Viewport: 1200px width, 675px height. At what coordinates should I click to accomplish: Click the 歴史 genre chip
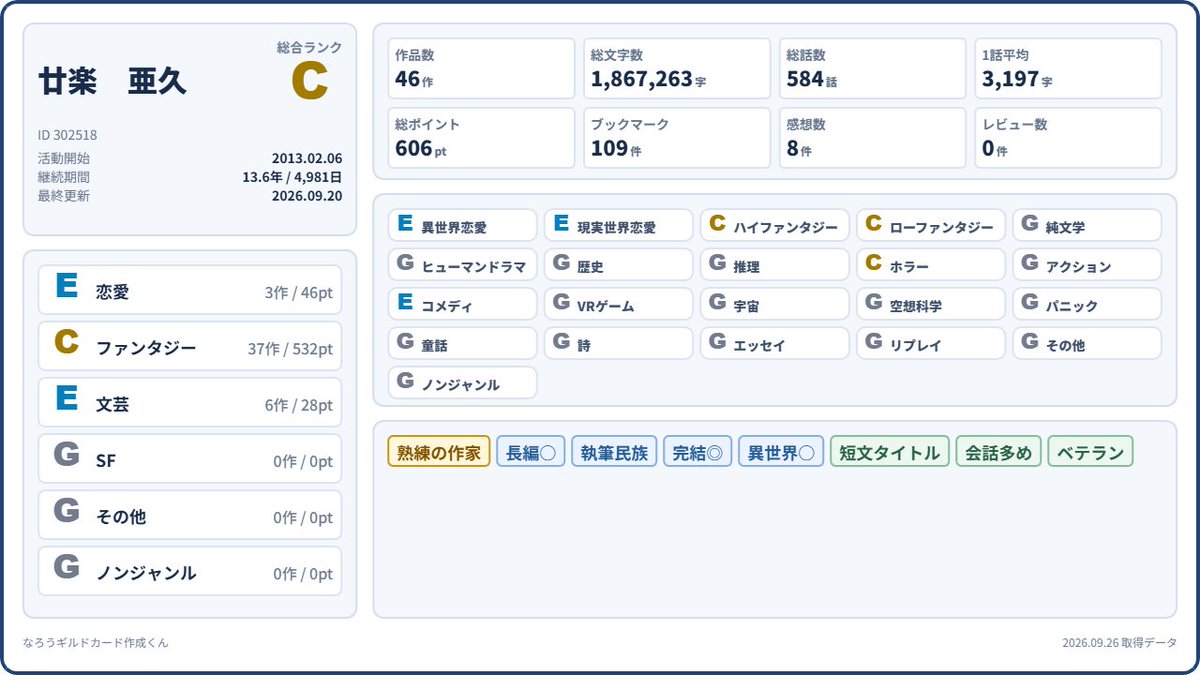coord(618,265)
